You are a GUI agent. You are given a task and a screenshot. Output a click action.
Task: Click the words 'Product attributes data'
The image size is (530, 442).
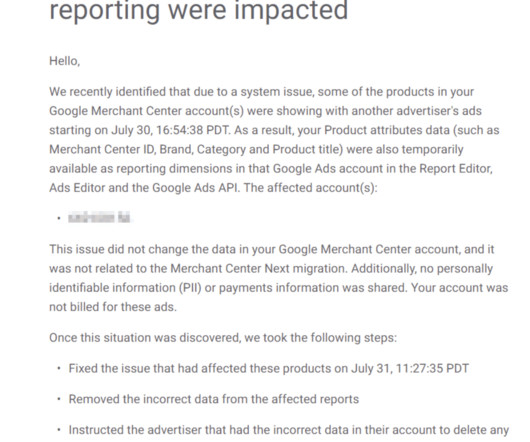pyautogui.click(x=387, y=130)
